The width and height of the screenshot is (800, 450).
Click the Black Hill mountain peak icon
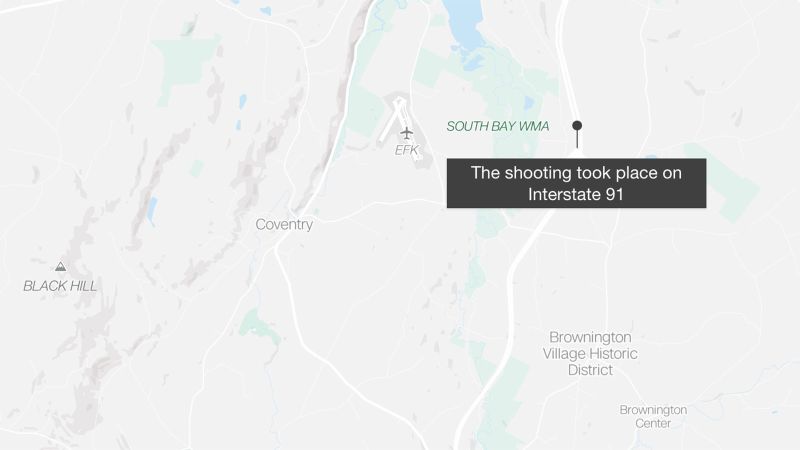(61, 266)
